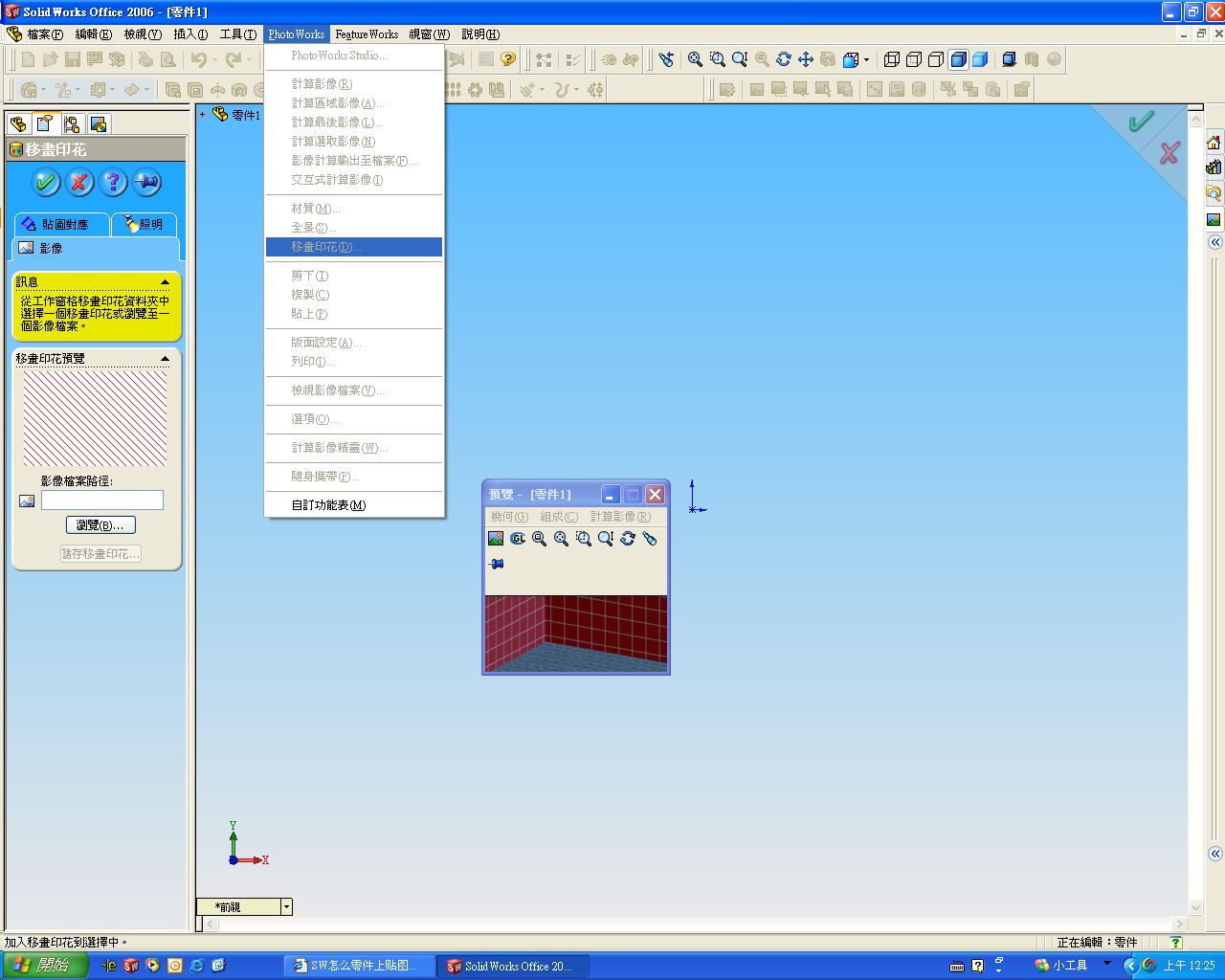Open the SolidWorks Resources home task pane icon
This screenshot has height=980, width=1225.
tap(1214, 143)
